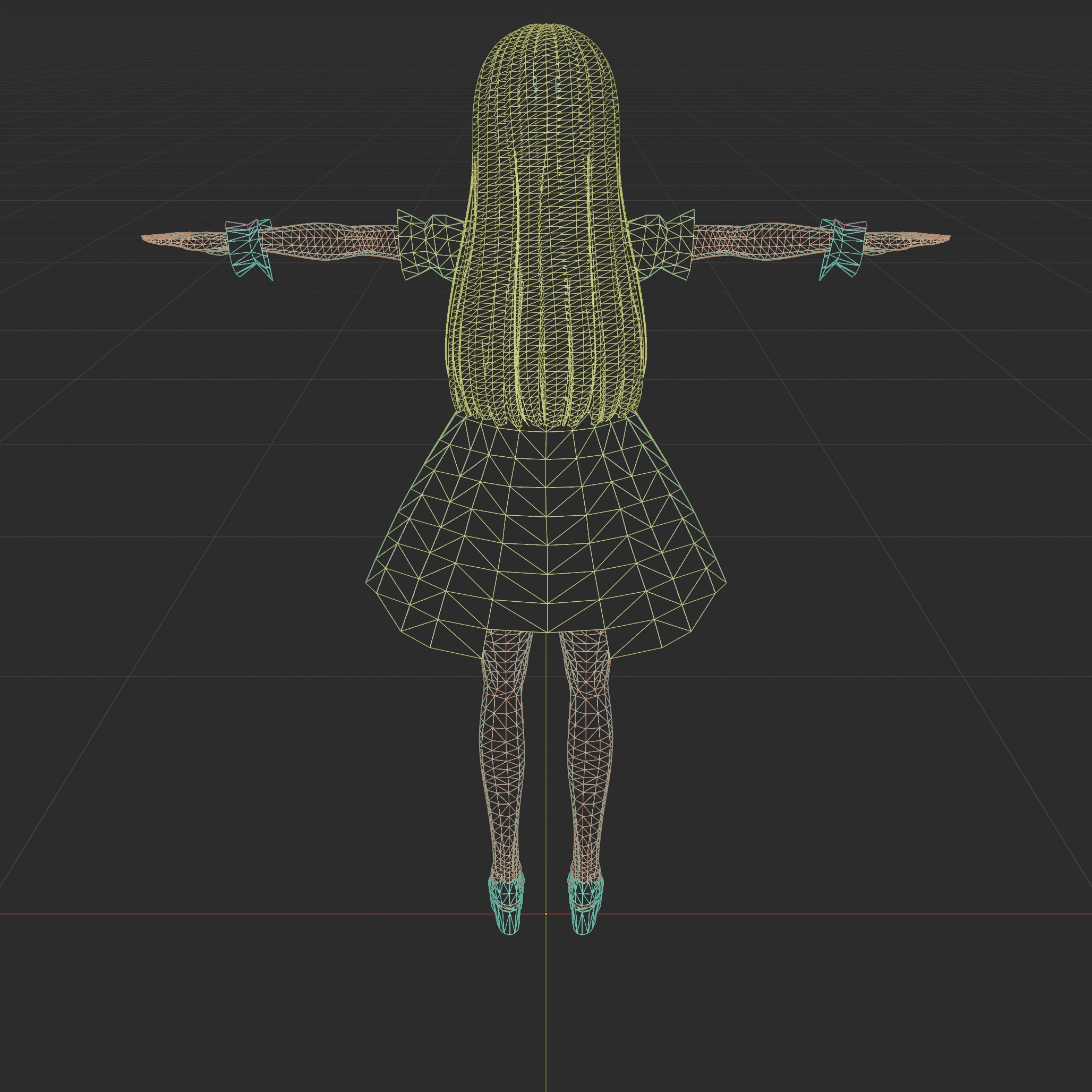This screenshot has width=1092, height=1092.
Task: Click the teal cuff on the left wrist
Action: (249, 250)
